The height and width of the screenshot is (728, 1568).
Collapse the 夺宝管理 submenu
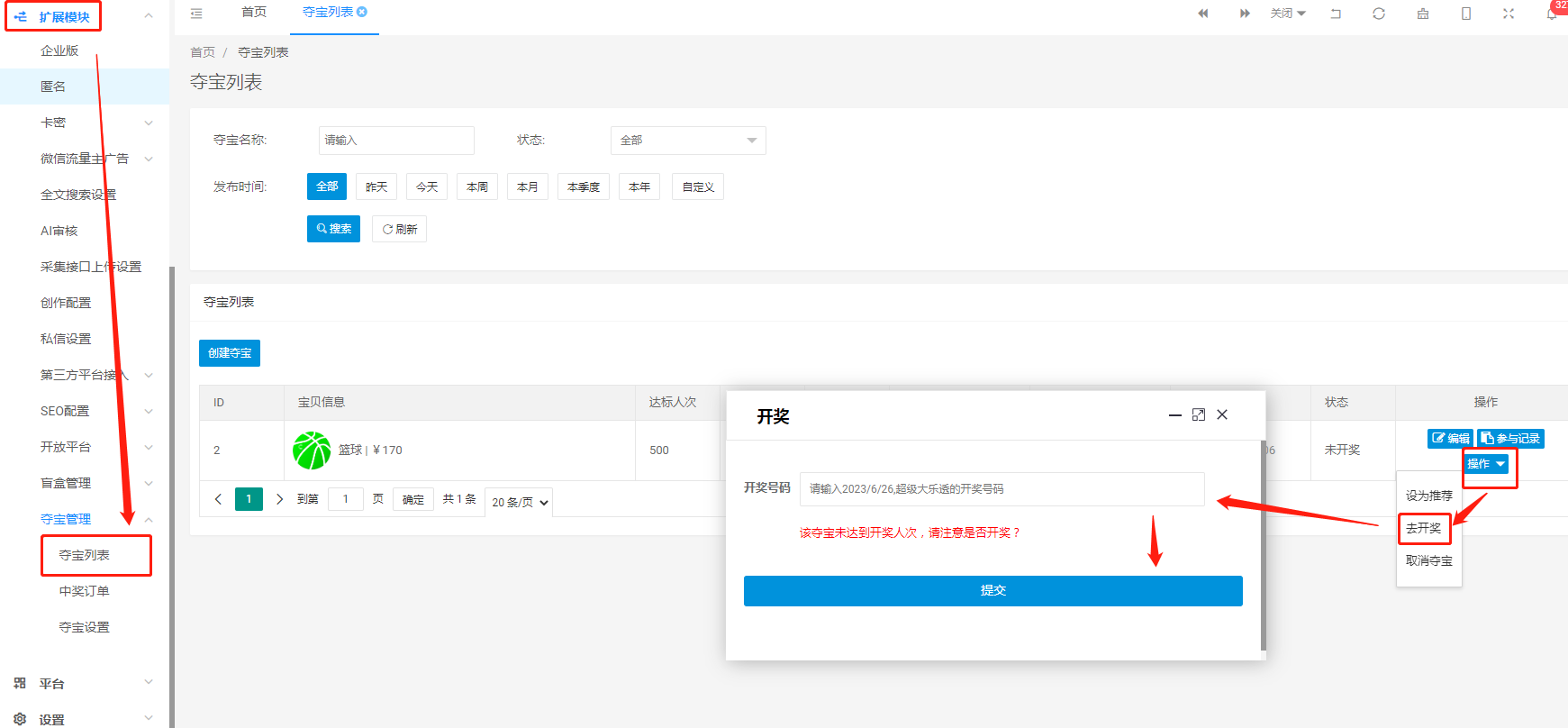click(149, 519)
